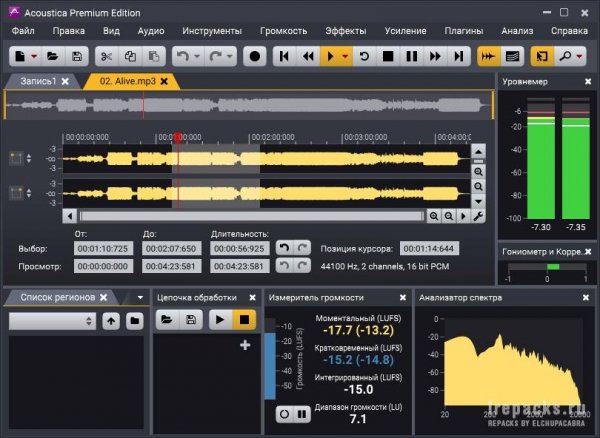The image size is (600, 438).
Task: Click the Open file folder icon
Action: (53, 57)
